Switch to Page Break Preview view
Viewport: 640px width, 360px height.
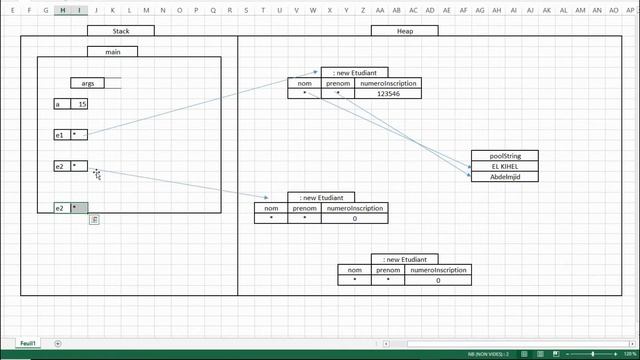pos(556,354)
